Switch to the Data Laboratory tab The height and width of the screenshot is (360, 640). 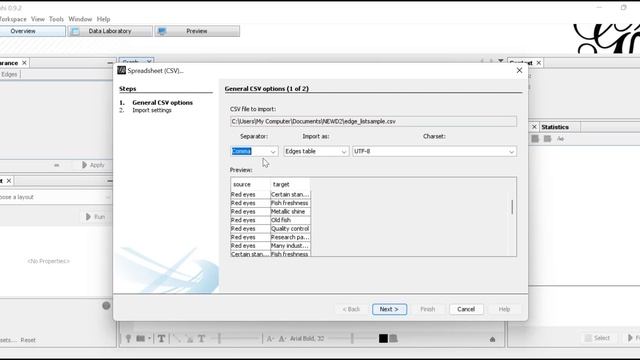coord(110,31)
